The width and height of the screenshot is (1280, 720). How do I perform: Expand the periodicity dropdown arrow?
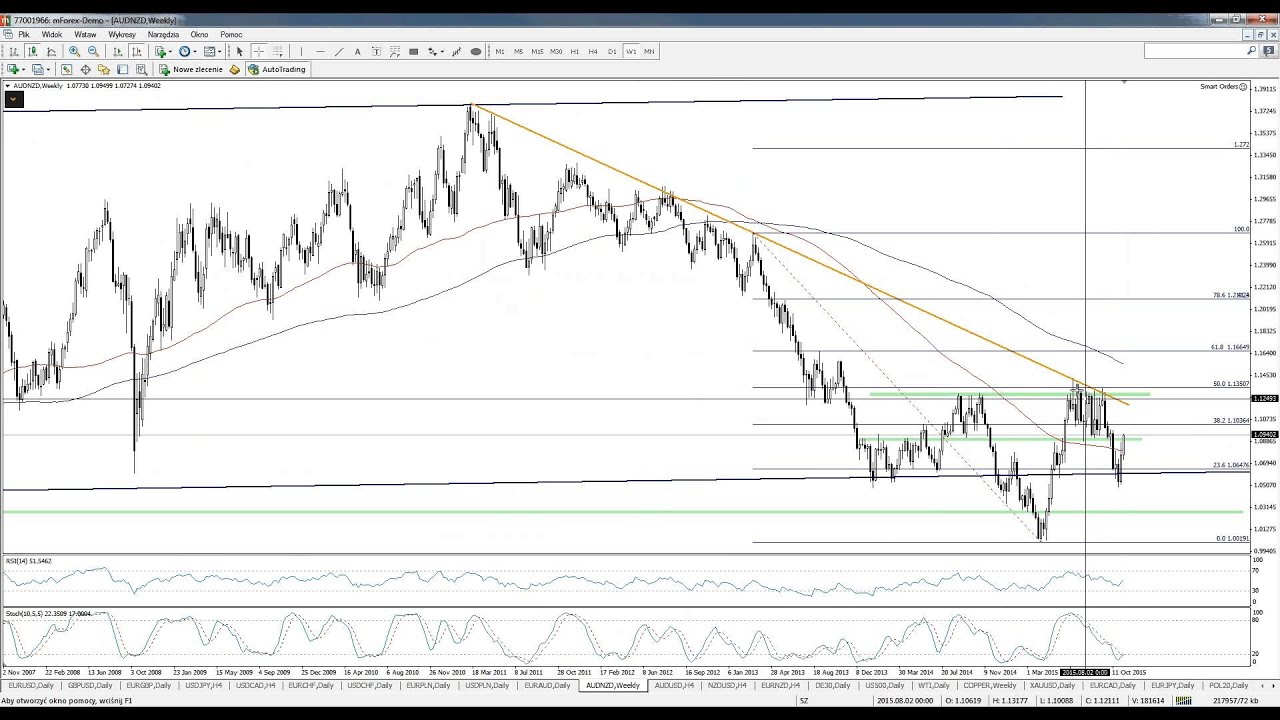click(196, 51)
